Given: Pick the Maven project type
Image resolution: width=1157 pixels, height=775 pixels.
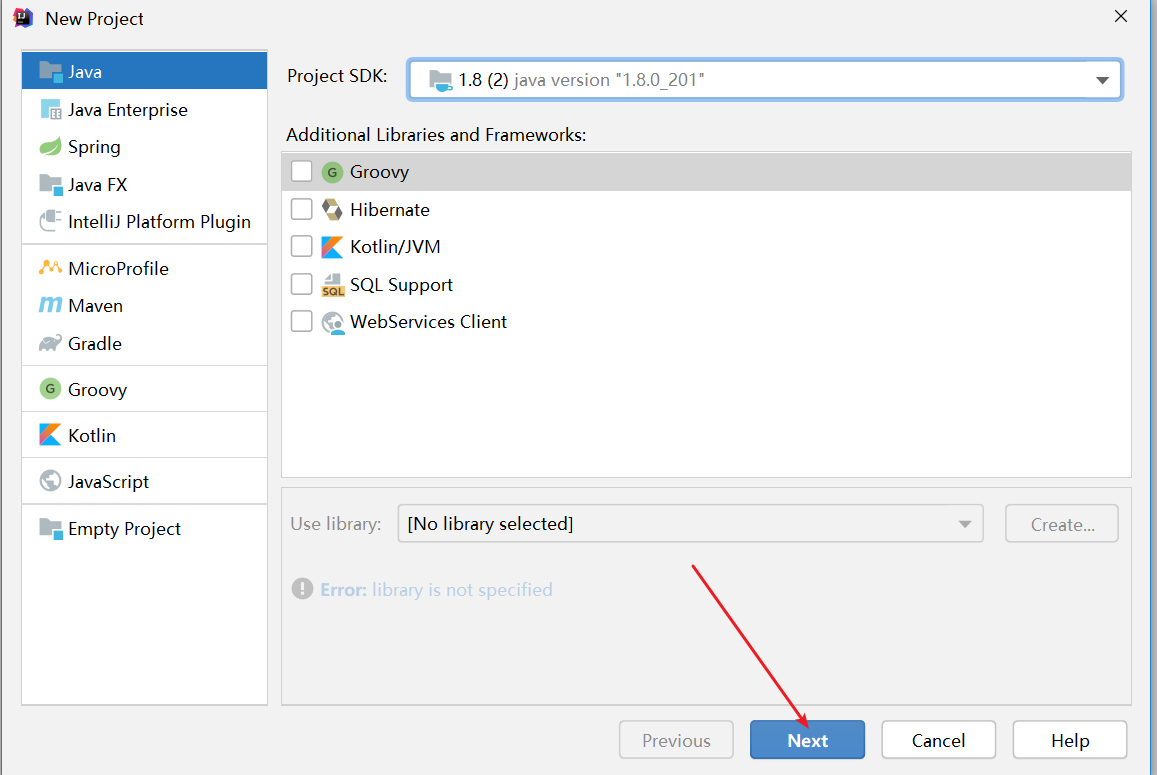Looking at the screenshot, I should pos(145,305).
